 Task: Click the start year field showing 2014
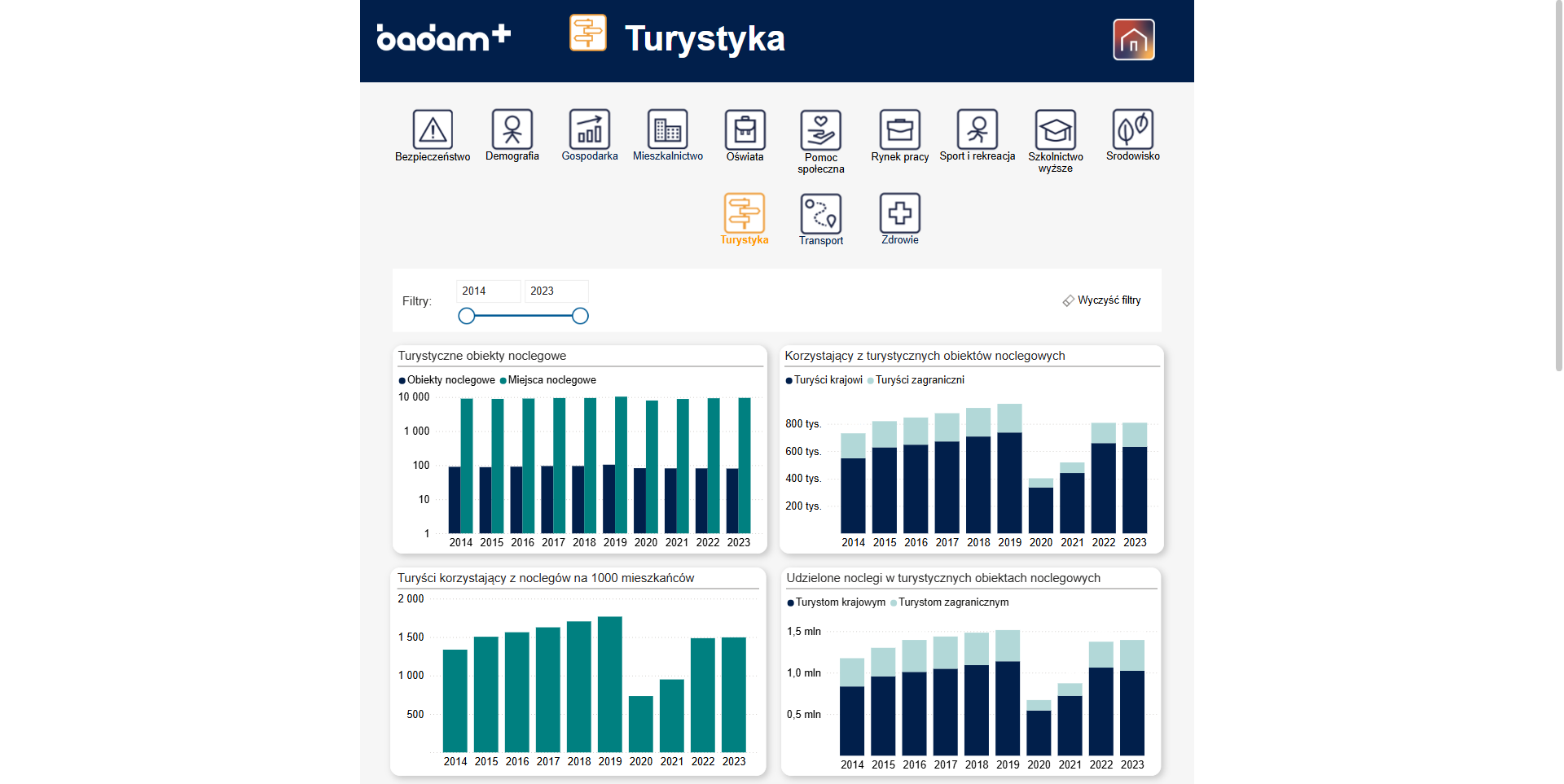pyautogui.click(x=487, y=291)
